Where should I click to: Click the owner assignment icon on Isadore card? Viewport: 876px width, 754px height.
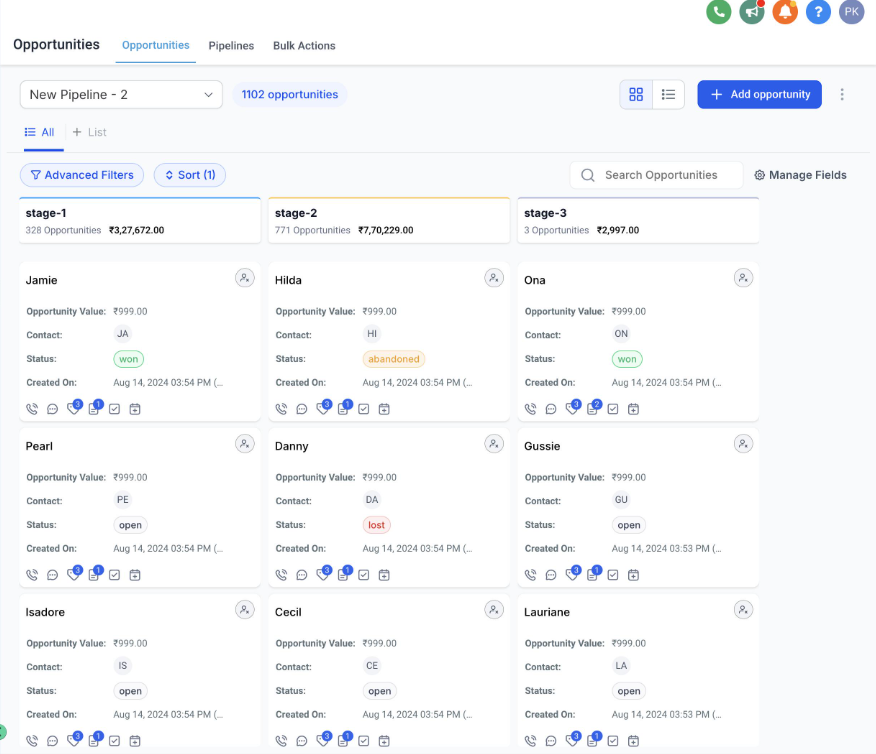245,609
